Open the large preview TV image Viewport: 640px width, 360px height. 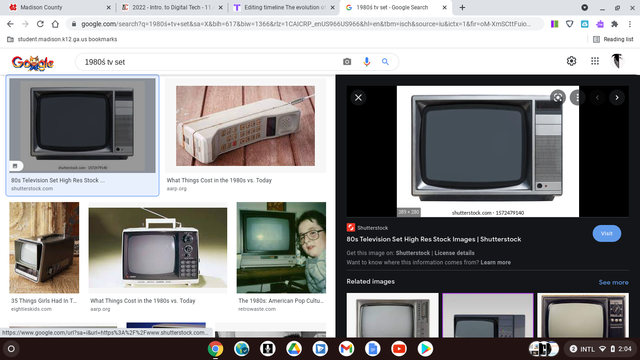pos(488,151)
